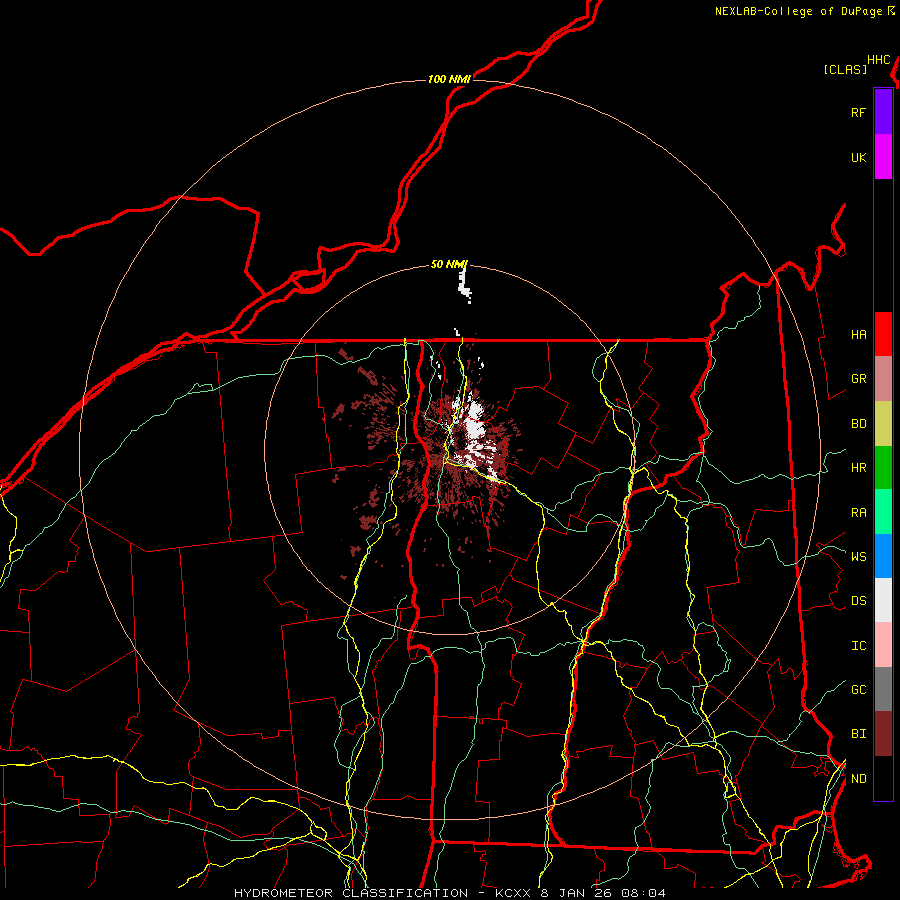Click the red HA legend color swatch
The width and height of the screenshot is (900, 900).
tap(883, 334)
